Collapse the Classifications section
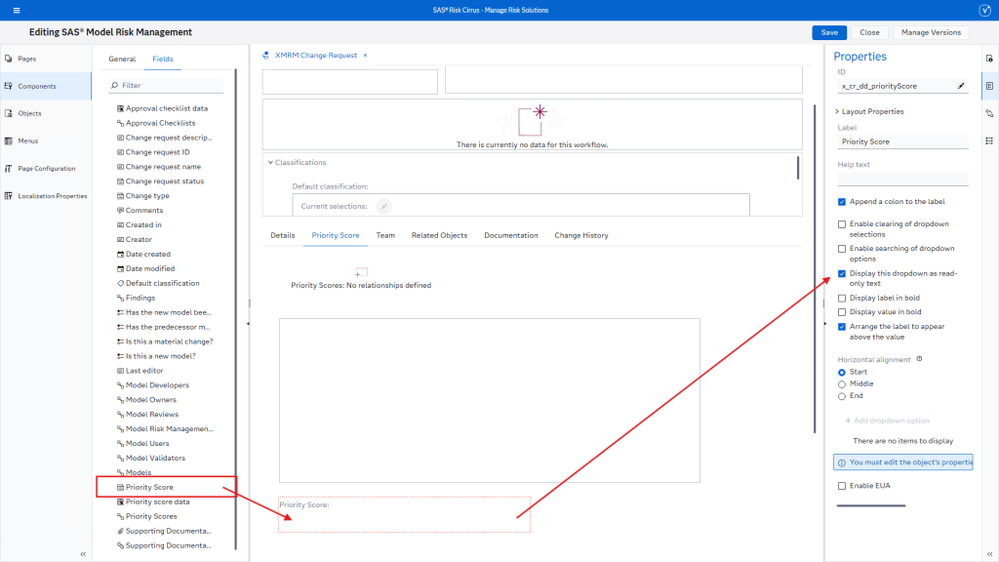Image resolution: width=999 pixels, height=562 pixels. pos(270,162)
